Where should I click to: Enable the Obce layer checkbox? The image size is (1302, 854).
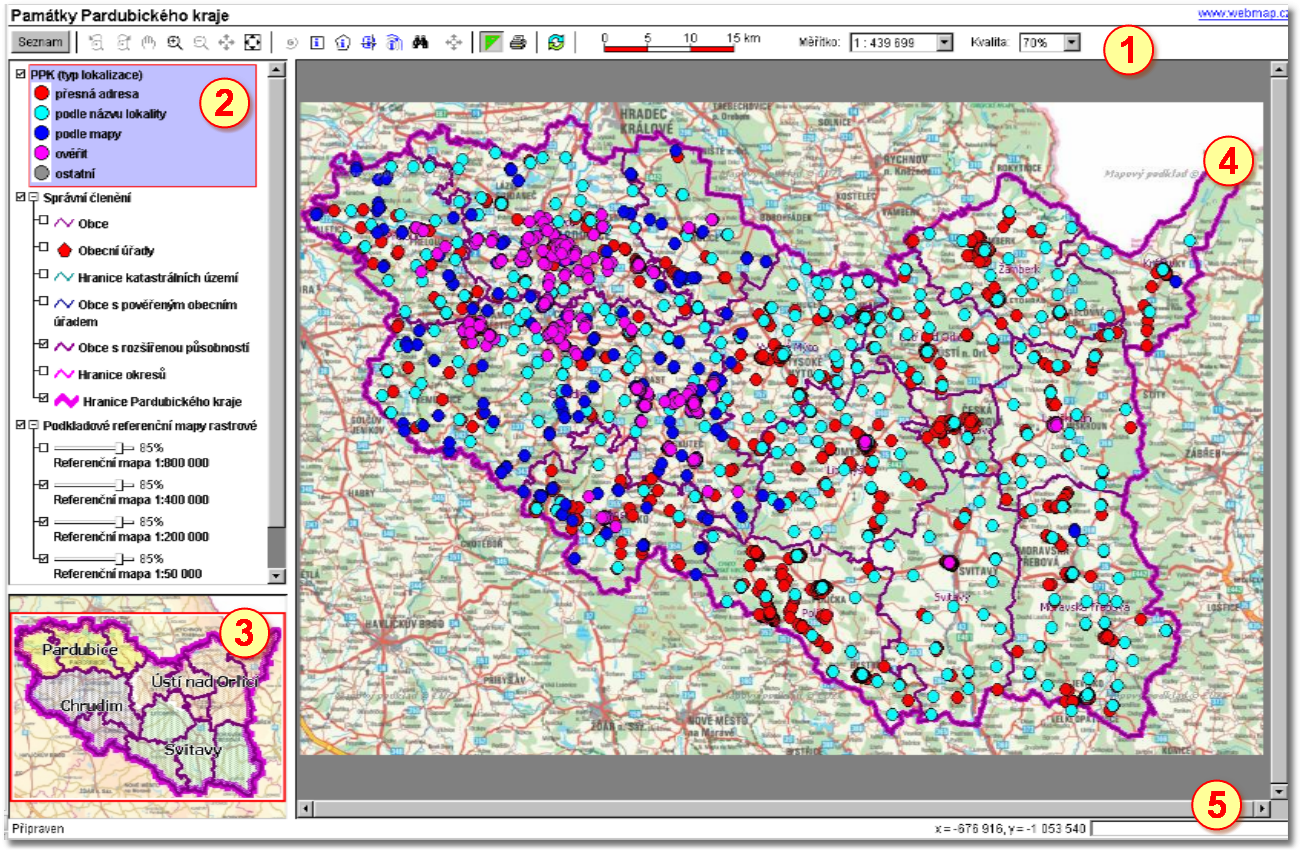(43, 220)
